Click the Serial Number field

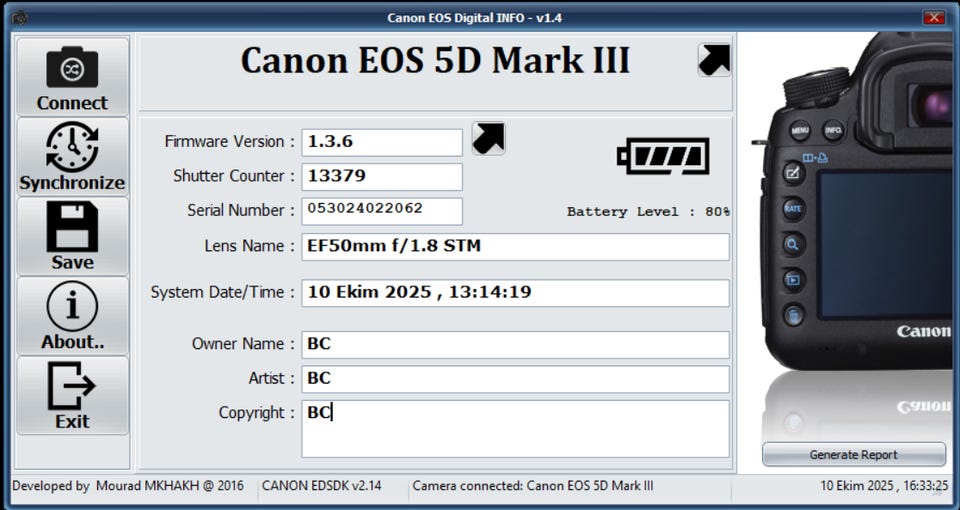[x=382, y=211]
